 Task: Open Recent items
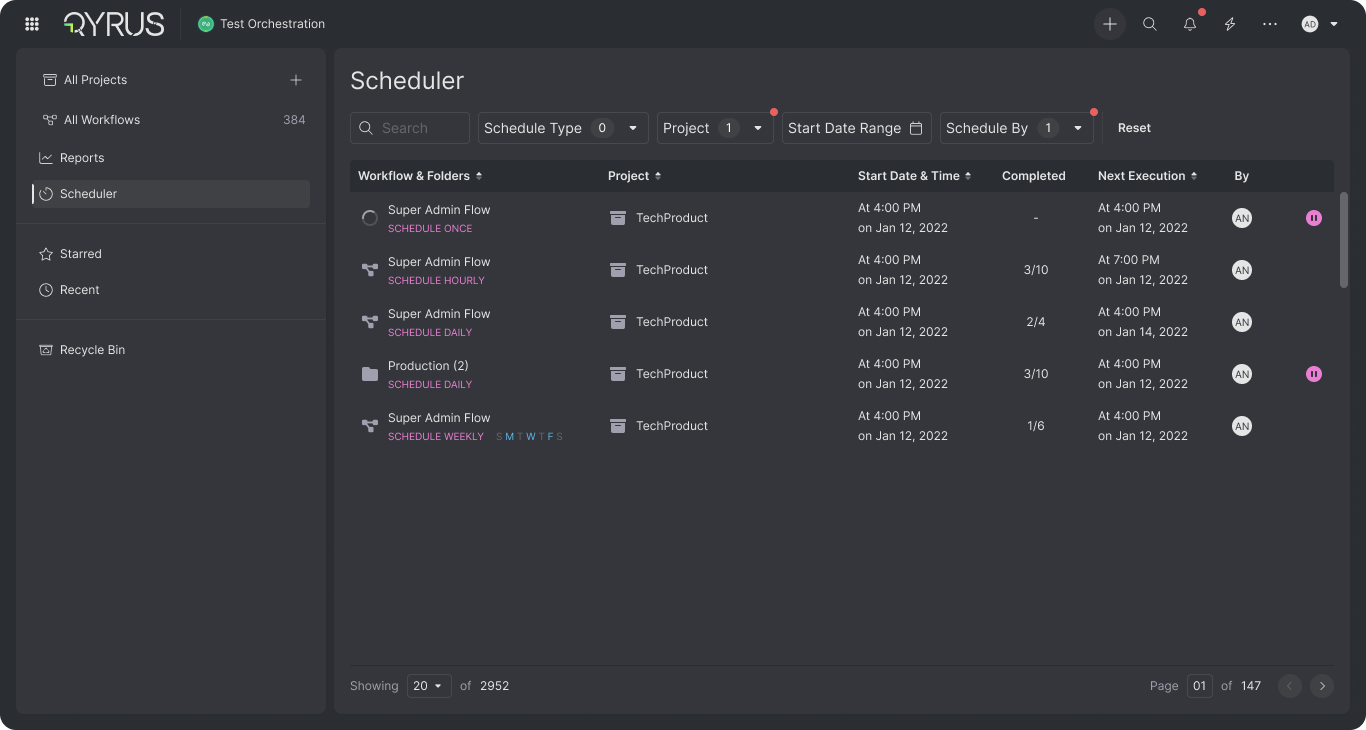(x=79, y=290)
